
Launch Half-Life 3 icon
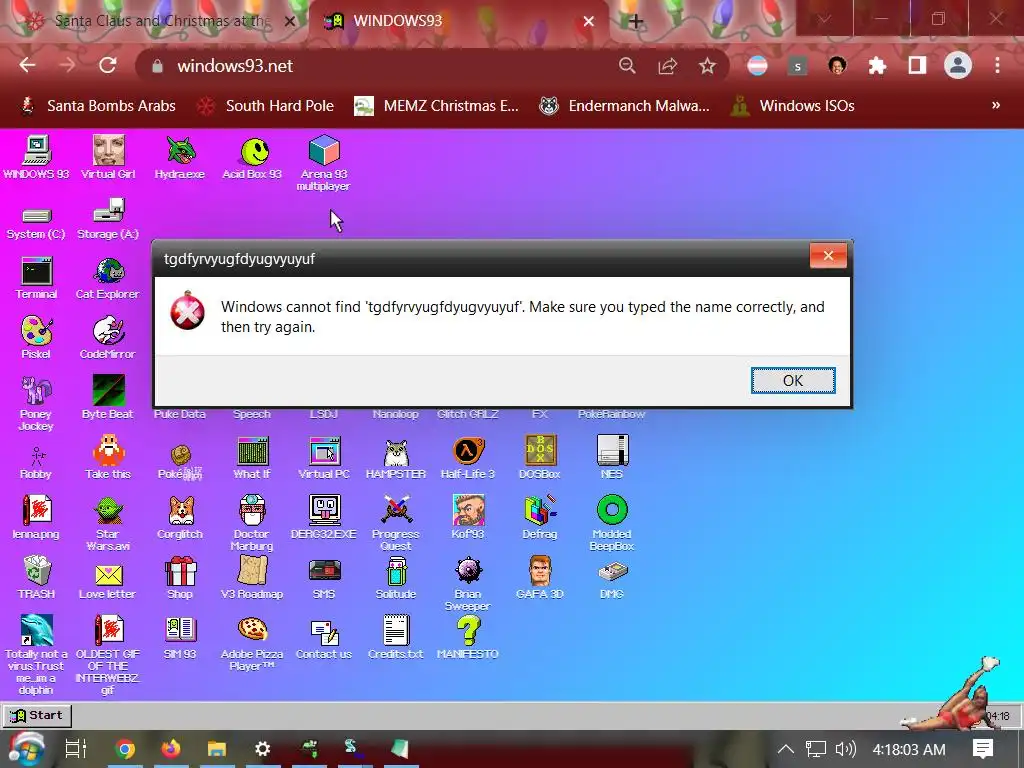click(468, 457)
